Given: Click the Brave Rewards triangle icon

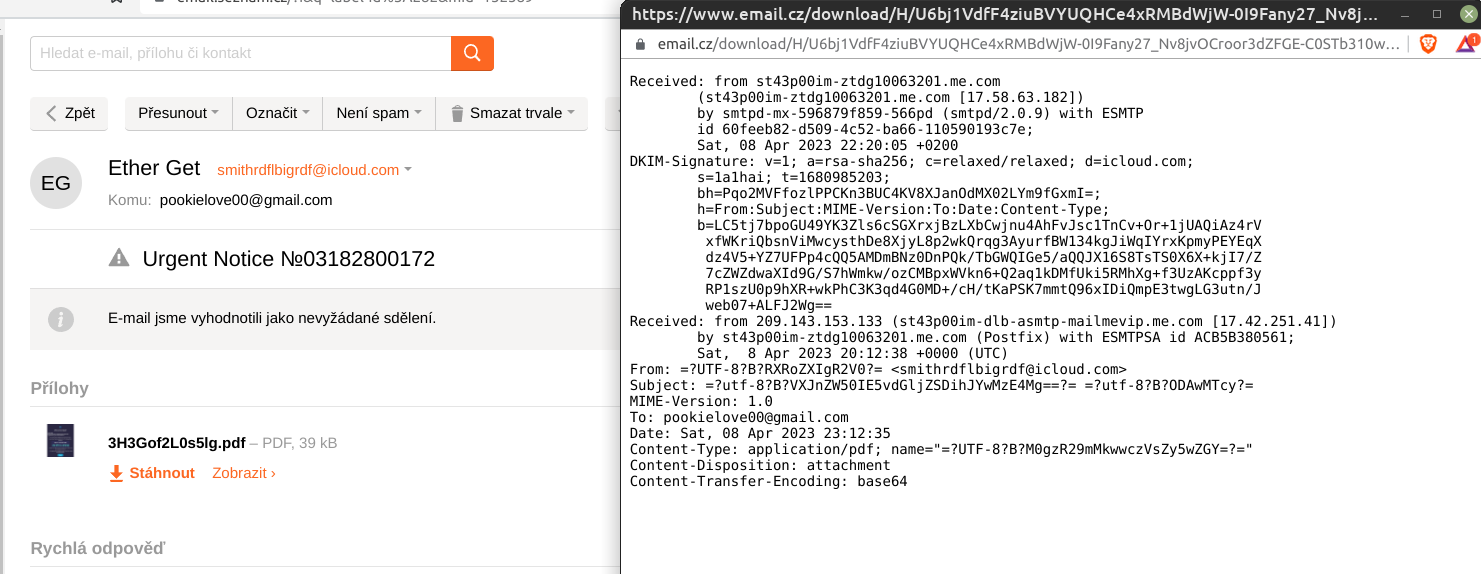Looking at the screenshot, I should [x=1465, y=44].
